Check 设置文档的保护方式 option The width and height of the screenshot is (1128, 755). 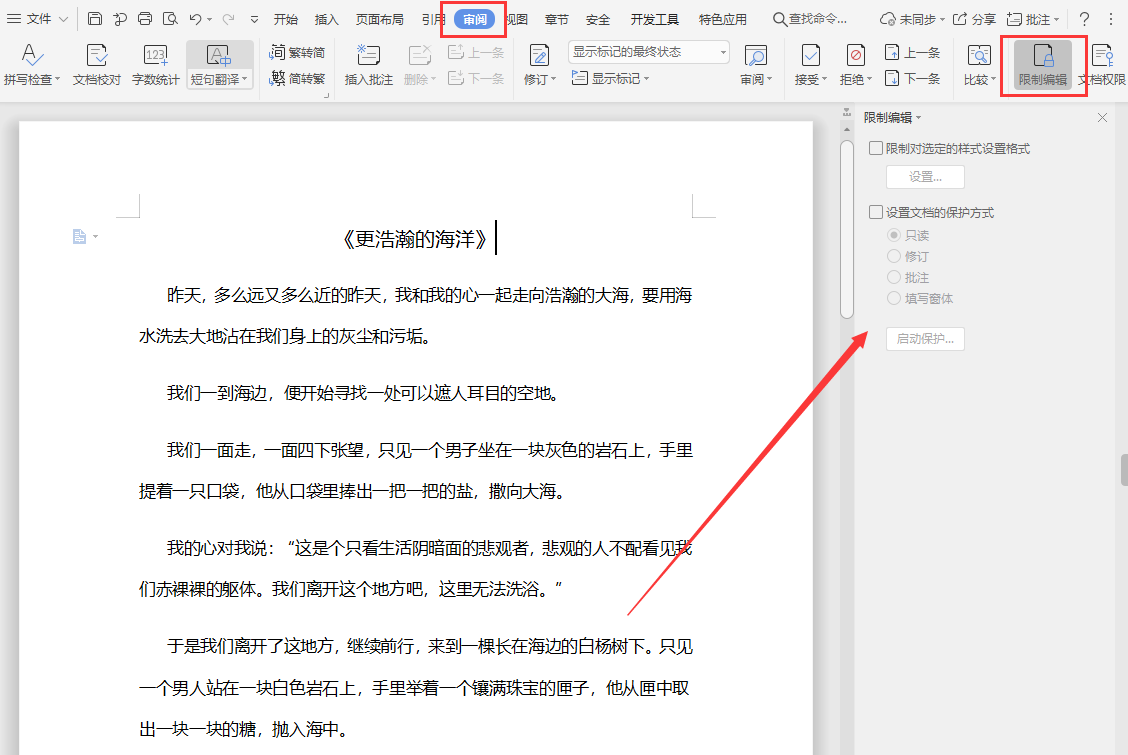click(876, 211)
